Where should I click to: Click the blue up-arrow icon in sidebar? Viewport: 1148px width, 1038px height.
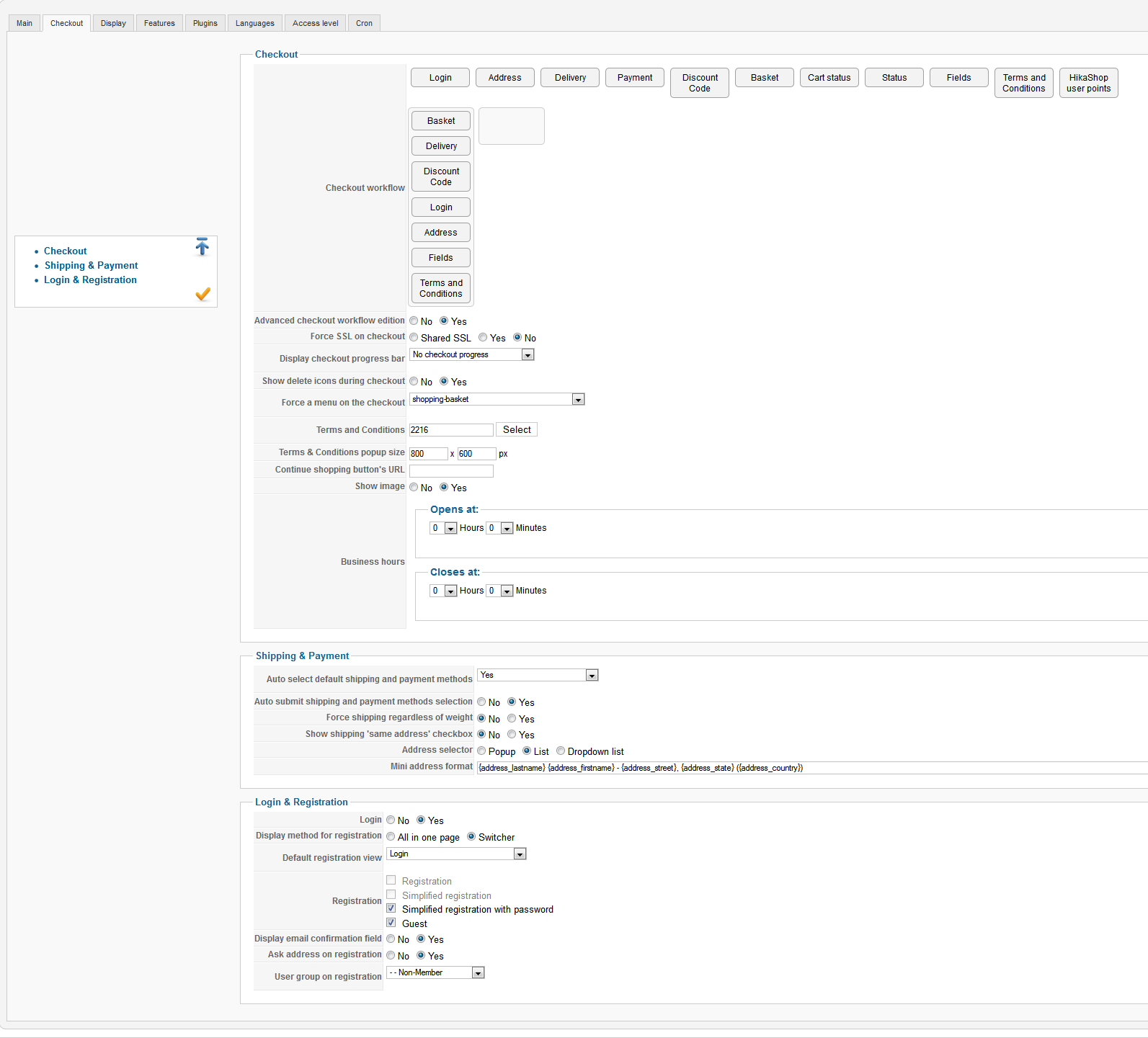(202, 247)
